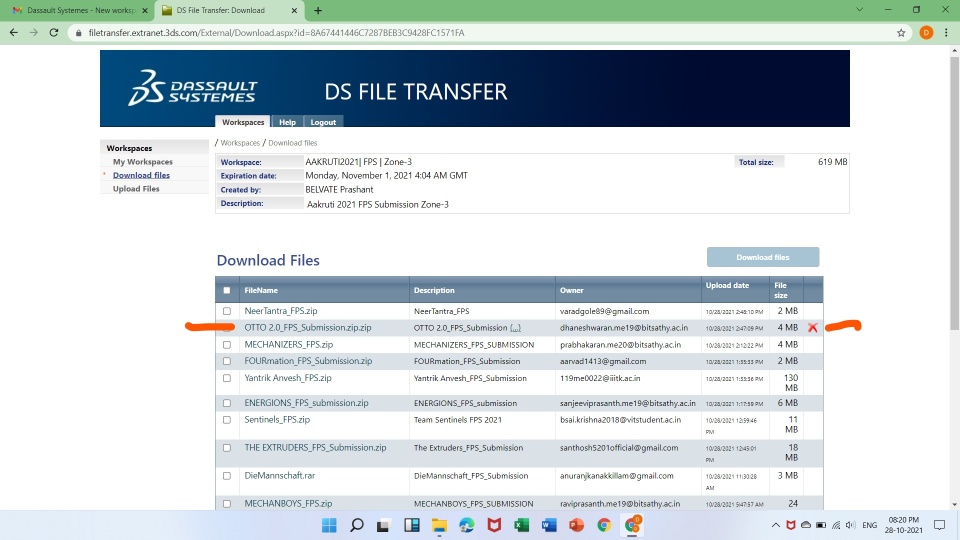Click the browser address bar URL

[276, 32]
